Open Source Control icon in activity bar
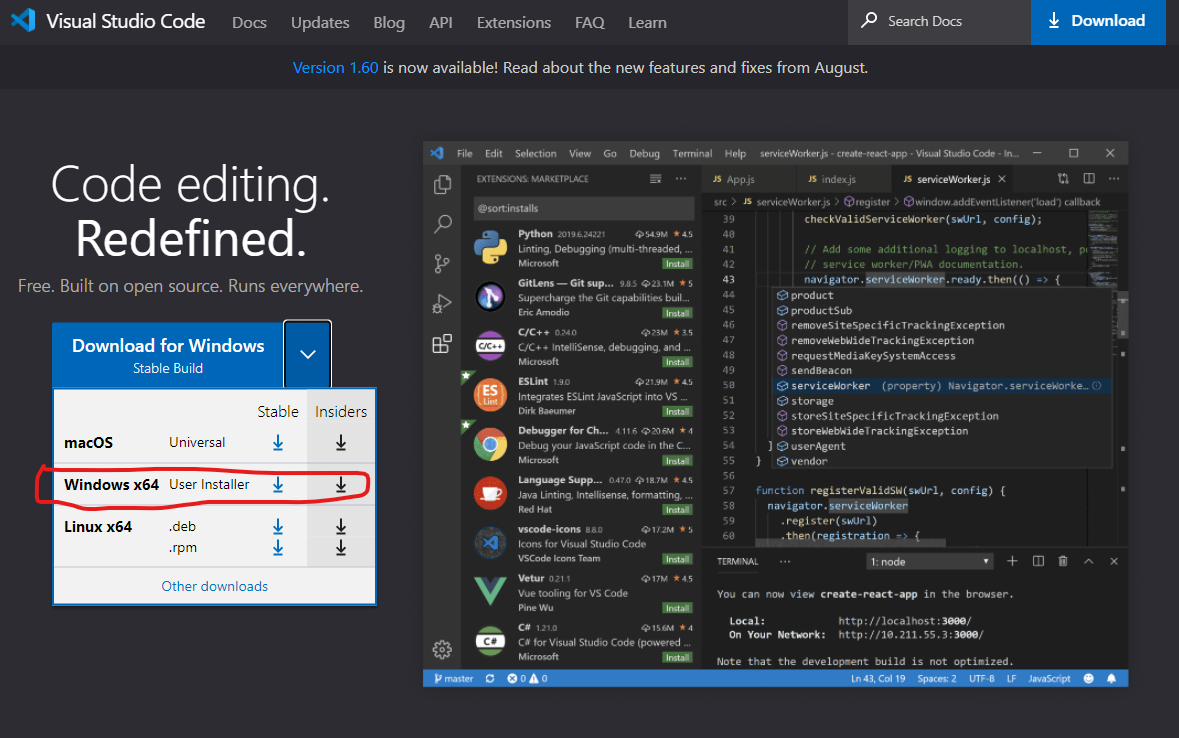This screenshot has height=738, width=1179. [x=442, y=263]
